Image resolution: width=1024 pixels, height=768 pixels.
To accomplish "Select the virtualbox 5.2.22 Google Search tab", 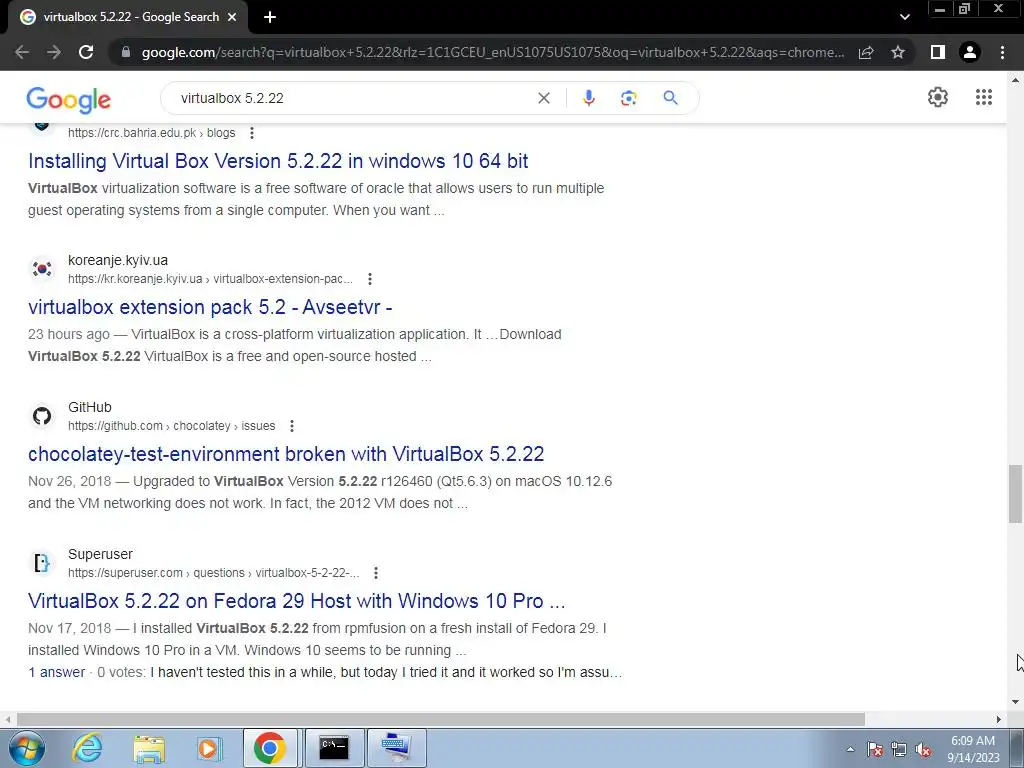I will (127, 17).
